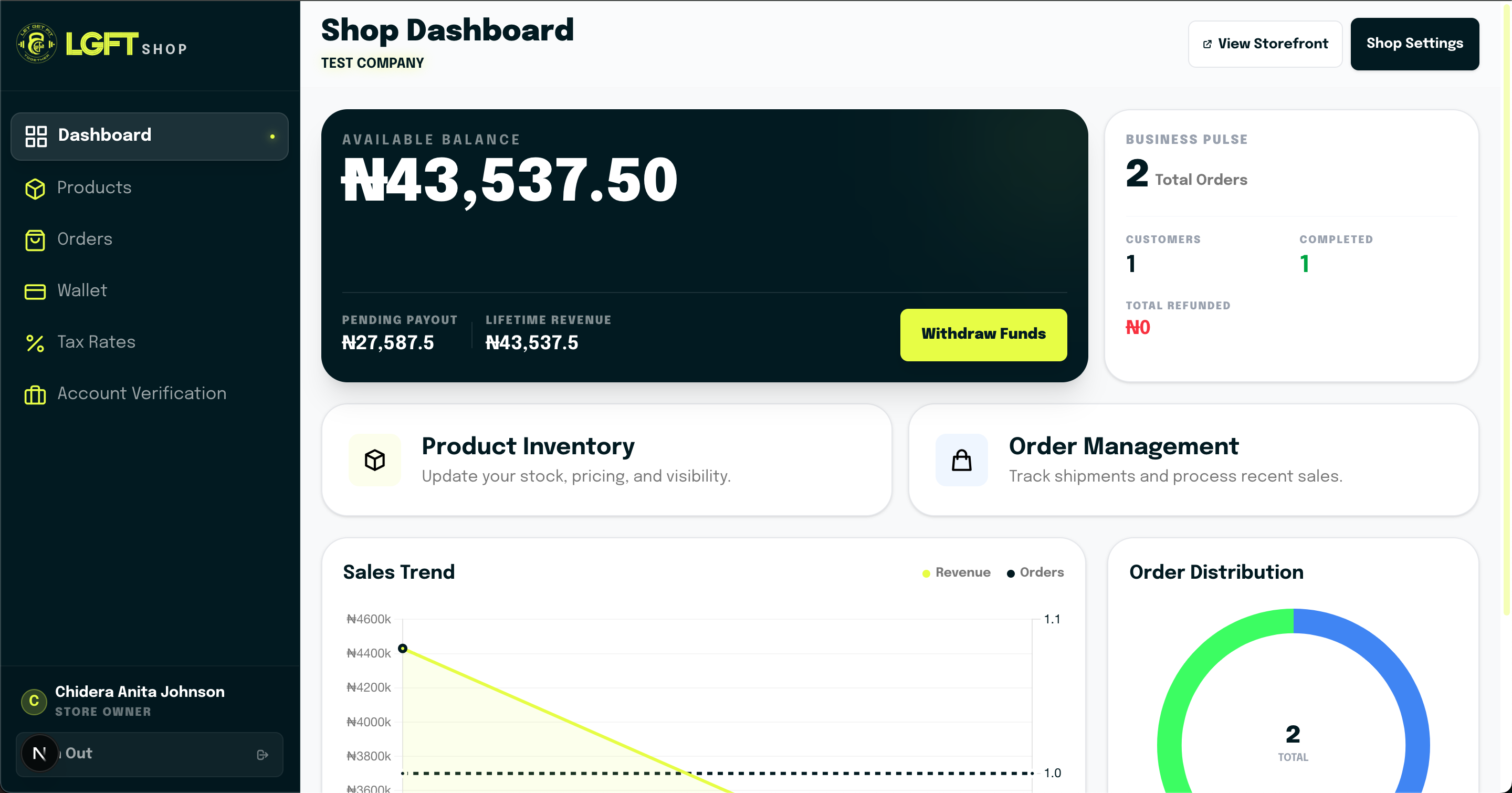Image resolution: width=1512 pixels, height=793 pixels.
Task: Click the Account Verification briefcase icon
Action: pyautogui.click(x=35, y=394)
